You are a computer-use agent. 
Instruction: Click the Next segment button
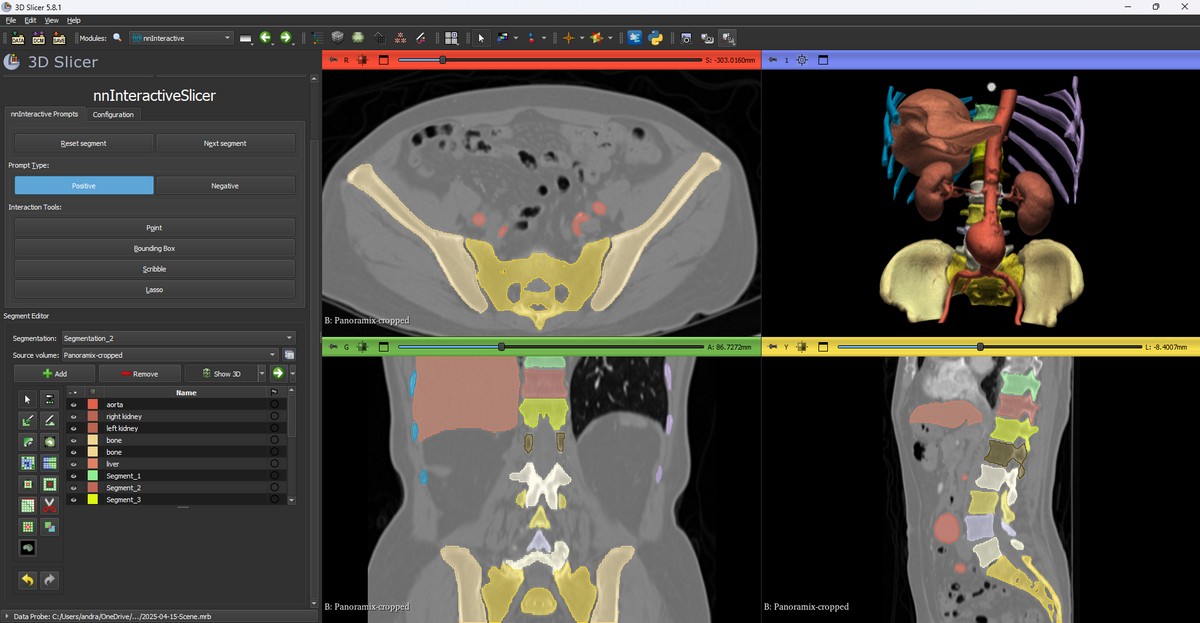click(225, 143)
